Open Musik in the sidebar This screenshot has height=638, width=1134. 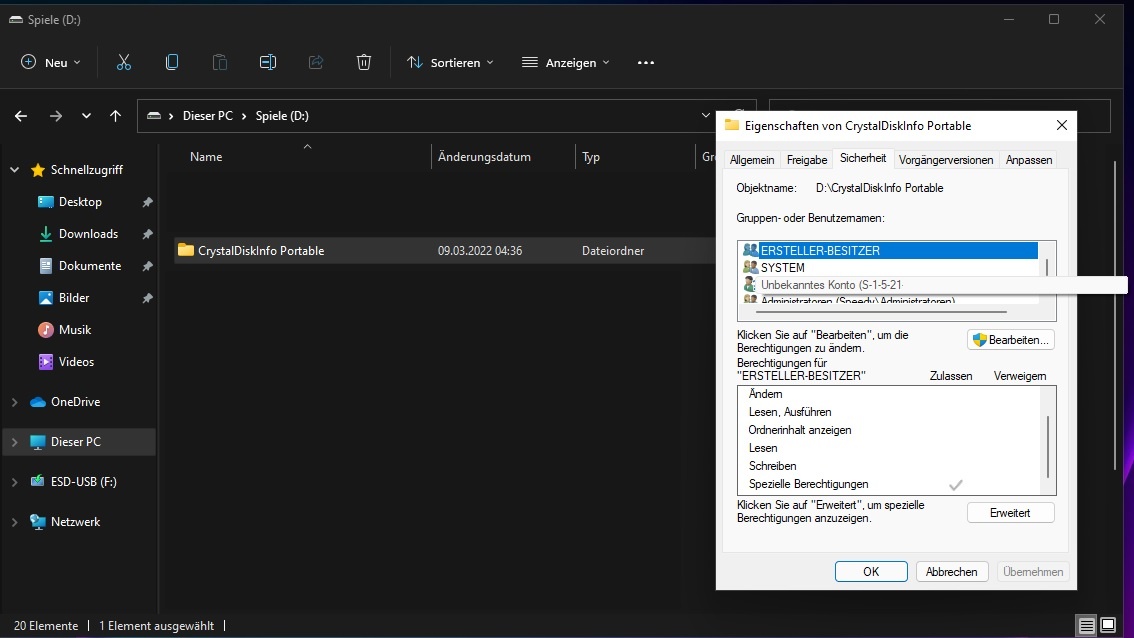point(74,329)
